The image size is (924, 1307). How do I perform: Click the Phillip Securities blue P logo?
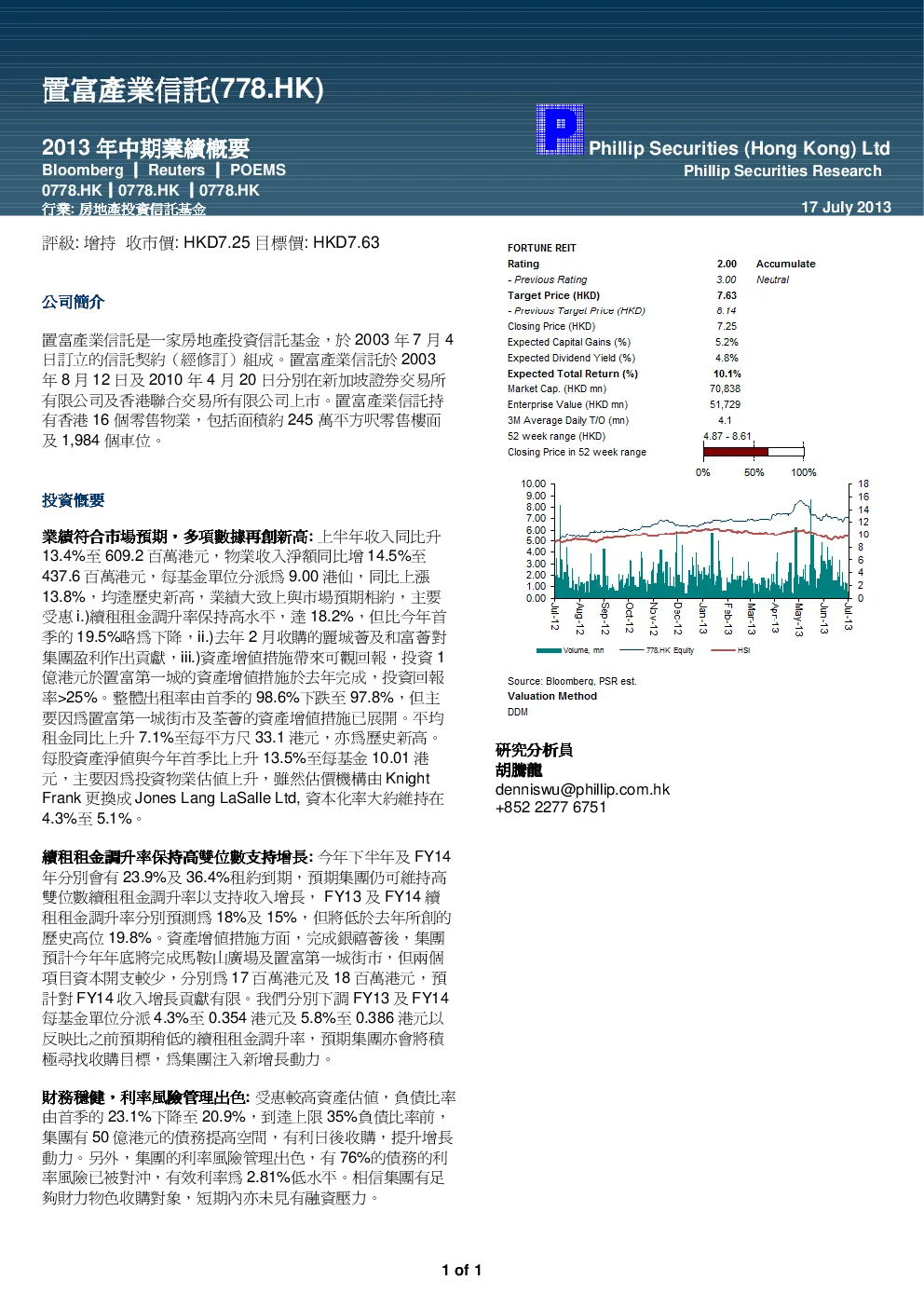560,129
